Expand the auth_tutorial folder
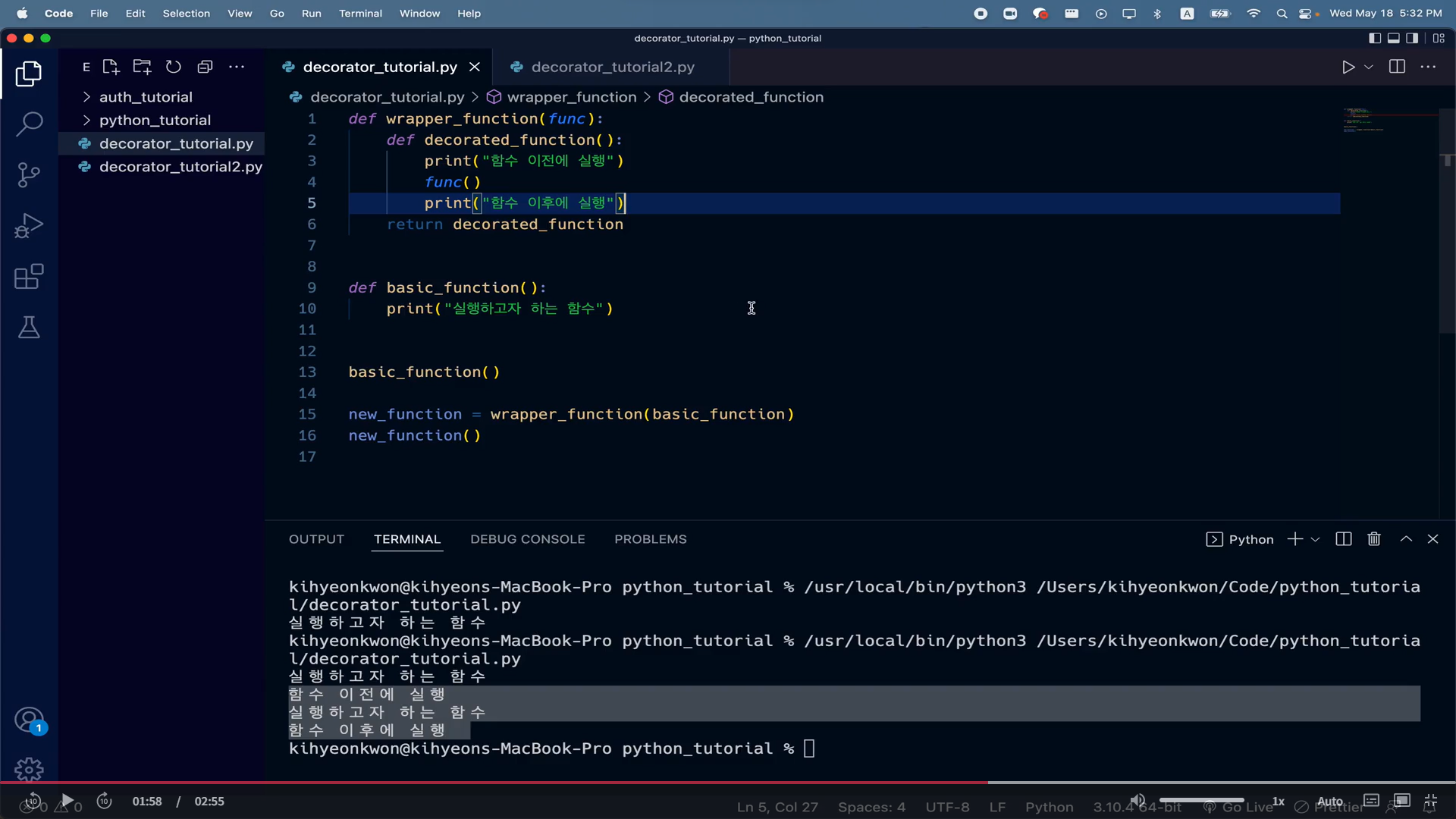1456x819 pixels. [146, 97]
